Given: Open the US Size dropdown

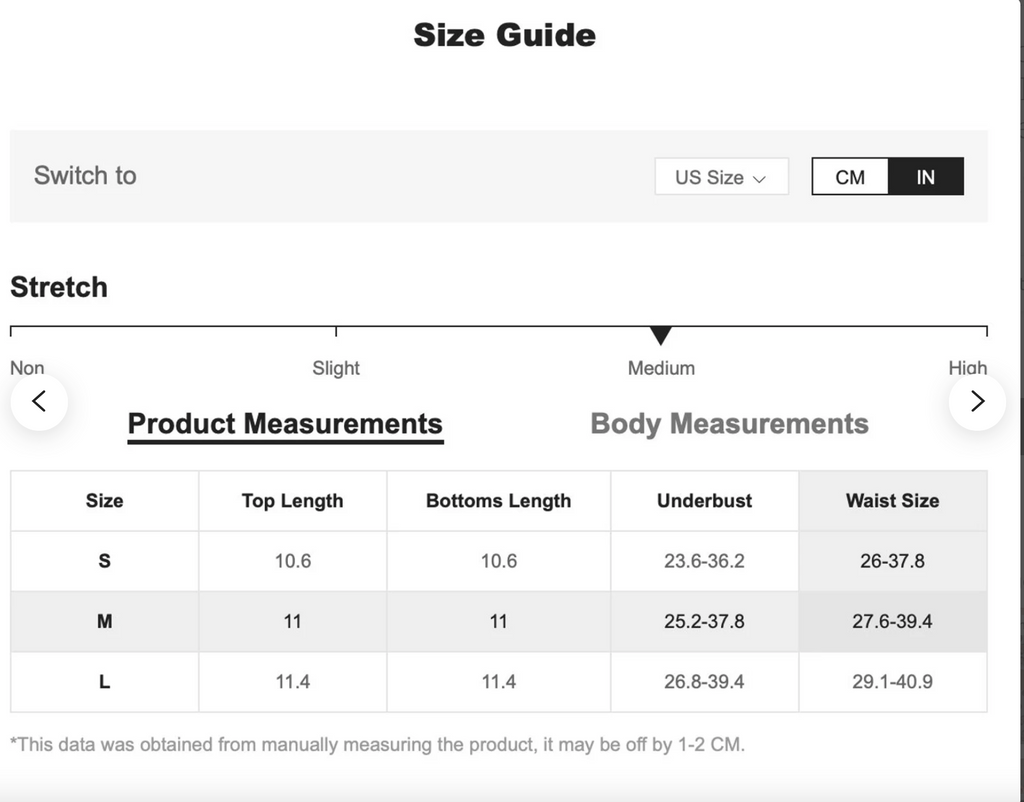Looking at the screenshot, I should 721,177.
